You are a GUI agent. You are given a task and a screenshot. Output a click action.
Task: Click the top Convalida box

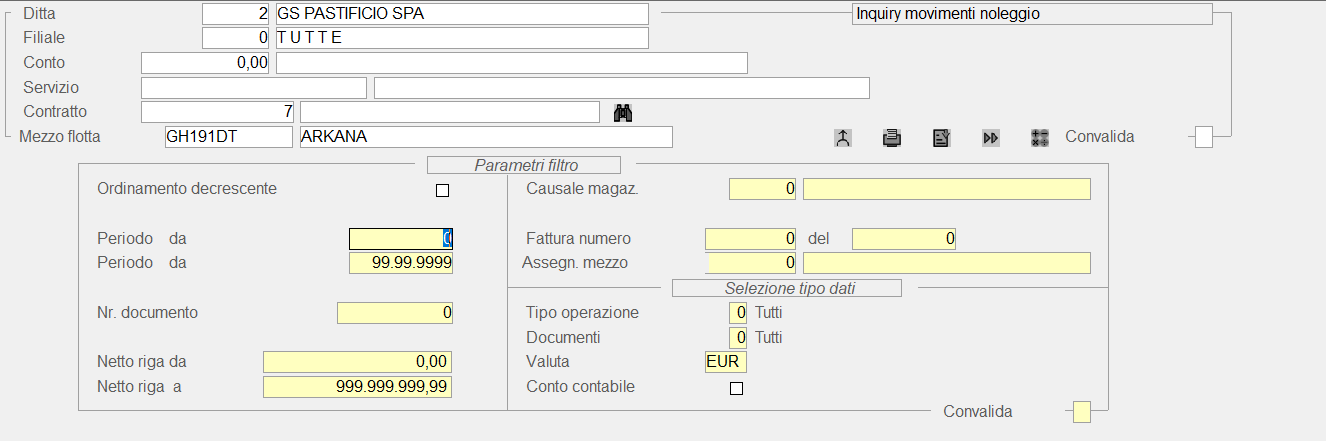pyautogui.click(x=1204, y=137)
